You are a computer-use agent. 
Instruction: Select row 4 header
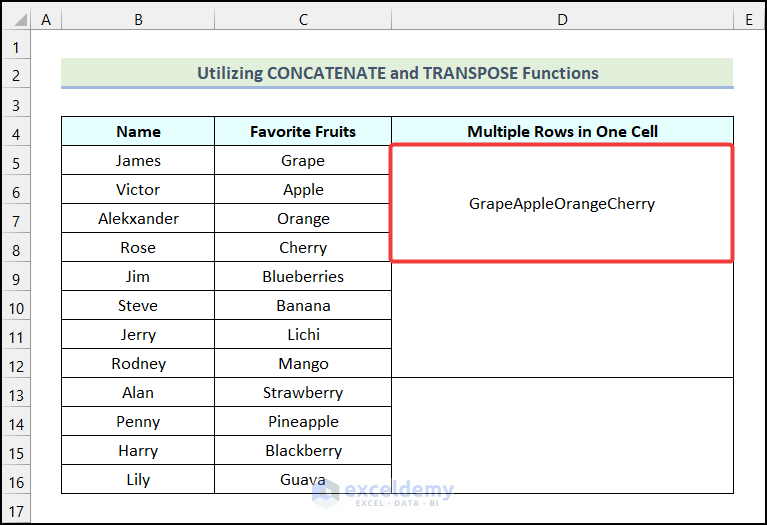(x=16, y=132)
